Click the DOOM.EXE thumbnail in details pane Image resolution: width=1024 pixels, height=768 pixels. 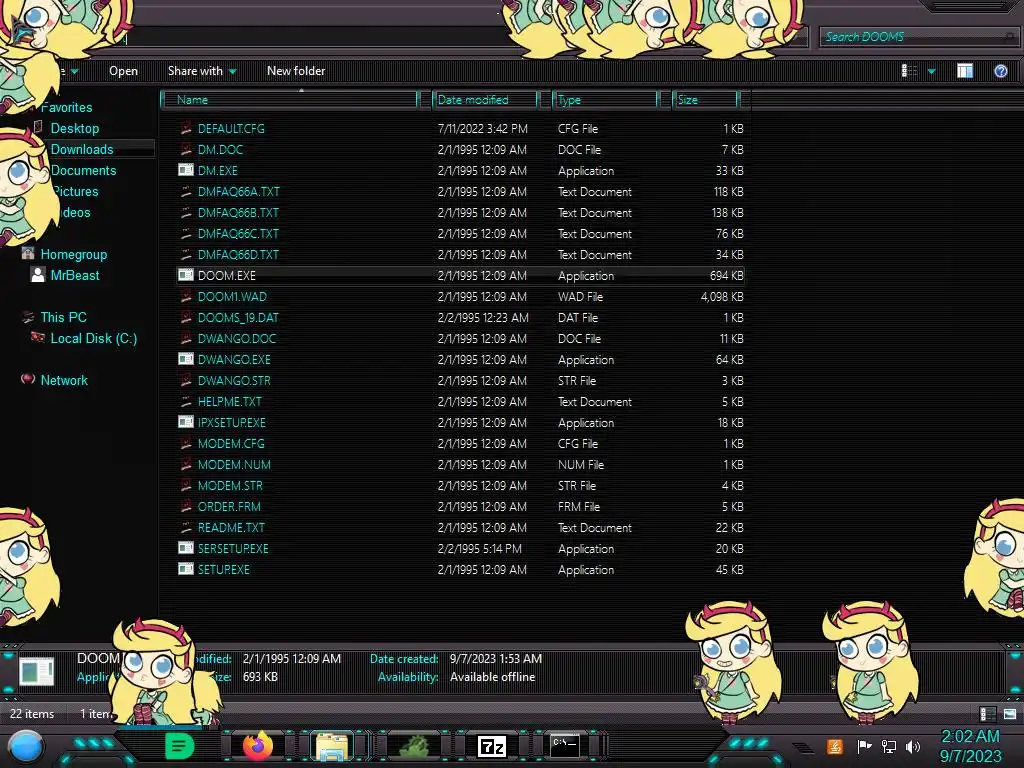(x=37, y=671)
